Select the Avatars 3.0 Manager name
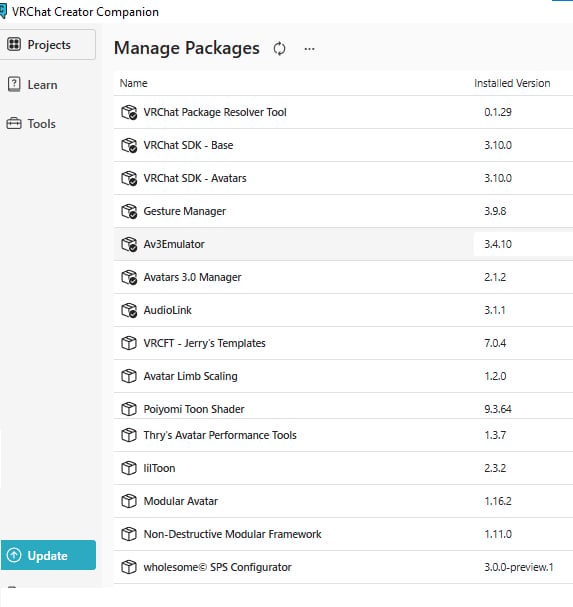This screenshot has width=573, height=607. (x=192, y=277)
